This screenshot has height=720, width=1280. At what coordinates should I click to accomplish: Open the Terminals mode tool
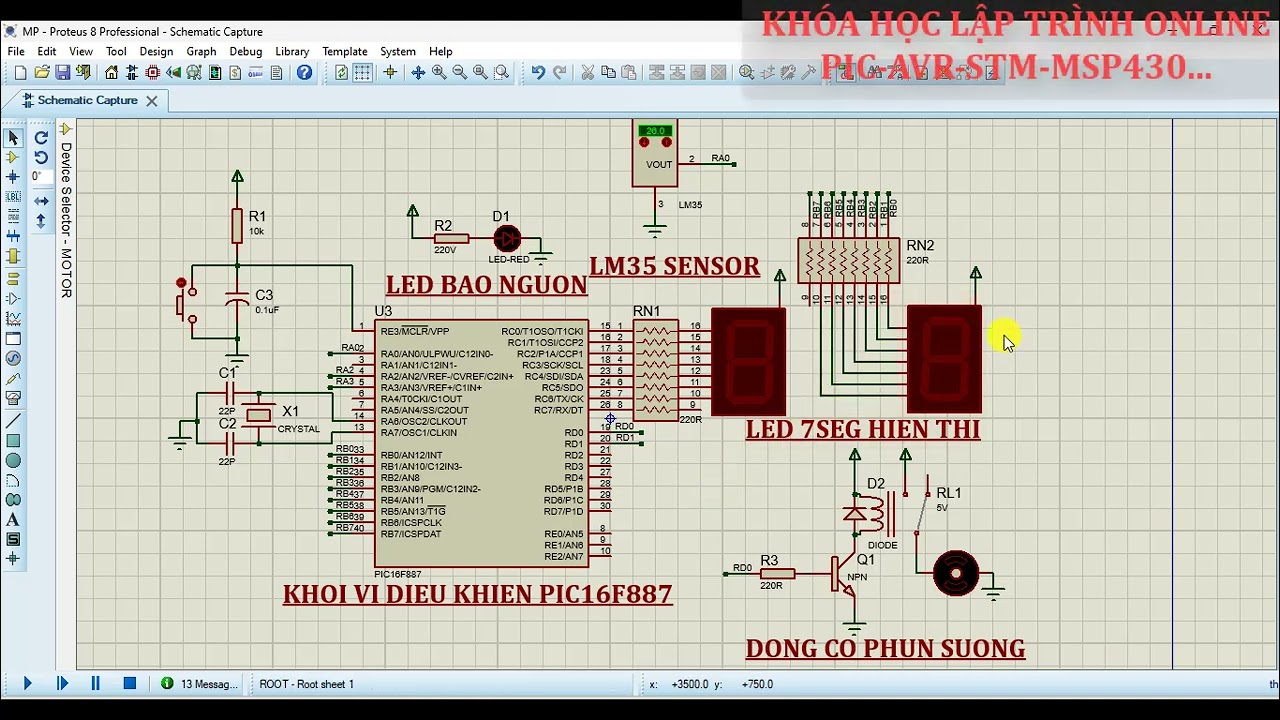click(x=13, y=278)
